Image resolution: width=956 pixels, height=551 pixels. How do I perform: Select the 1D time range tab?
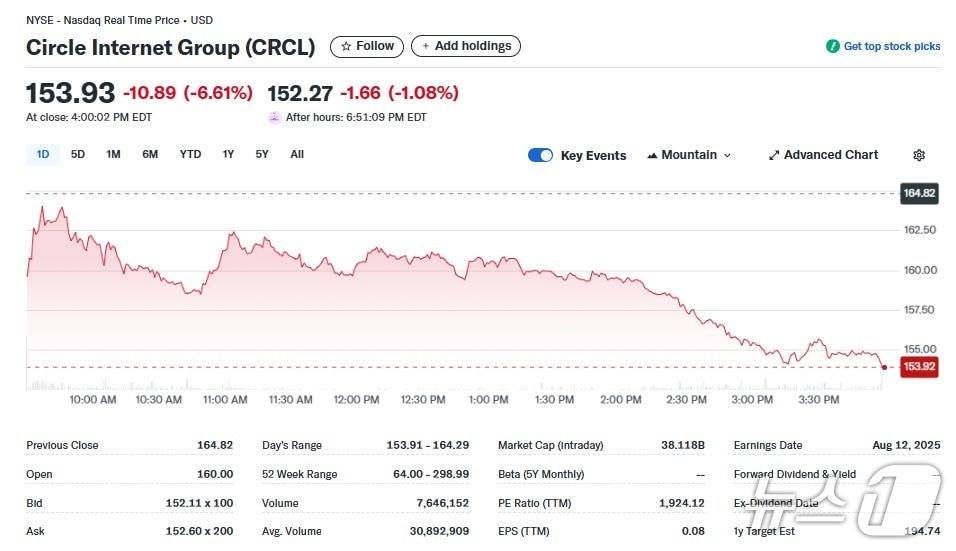click(43, 154)
